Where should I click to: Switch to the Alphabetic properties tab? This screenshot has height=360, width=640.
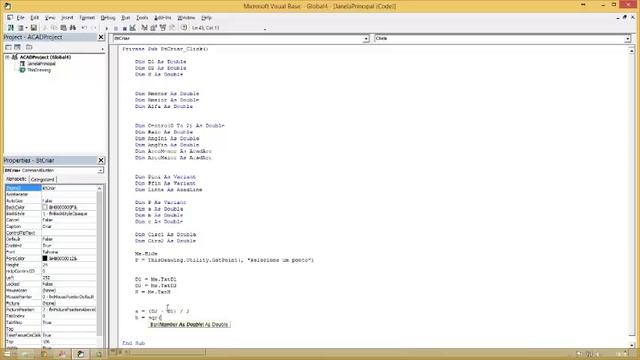pos(16,179)
